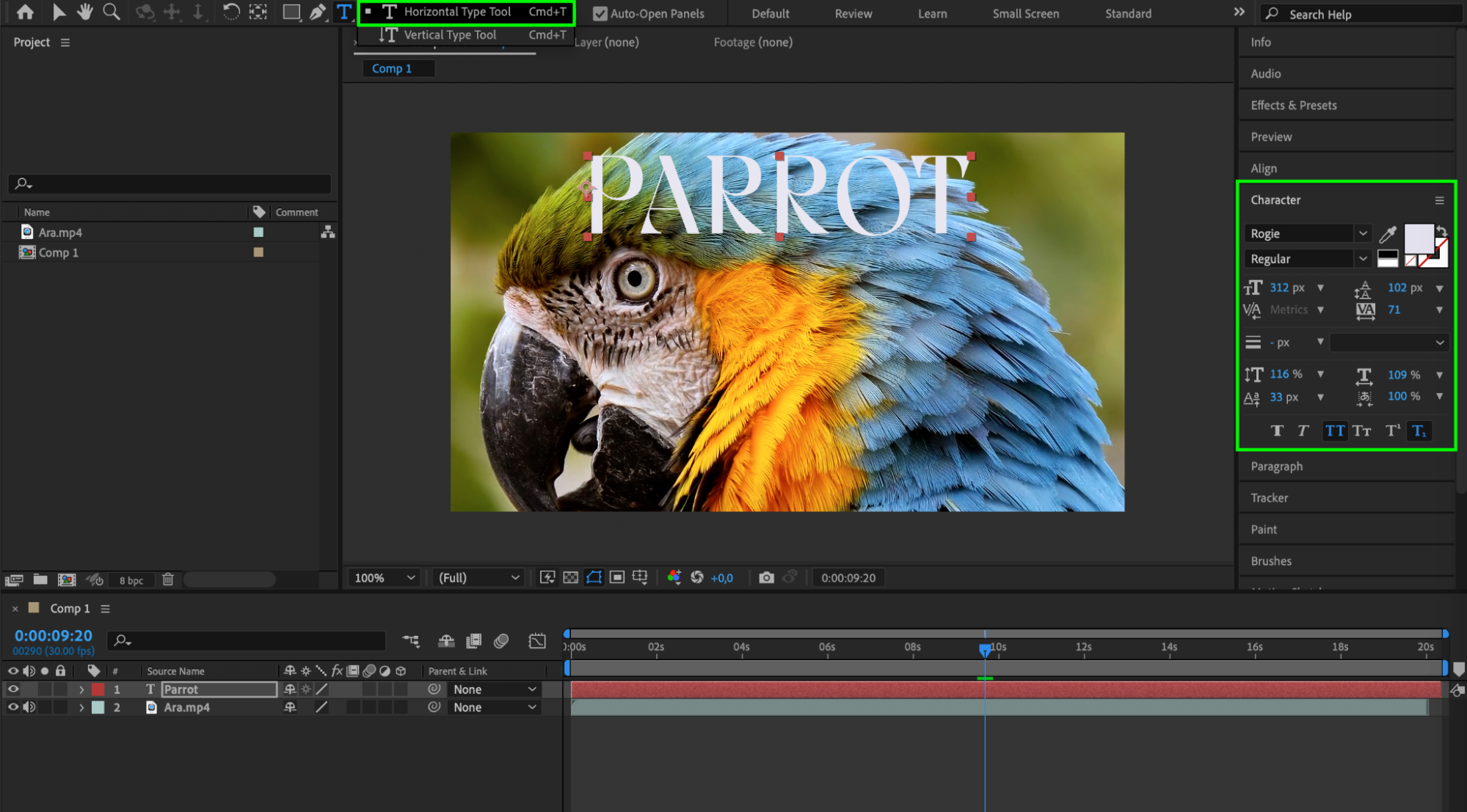Take a snapshot with the camera icon

click(766, 578)
